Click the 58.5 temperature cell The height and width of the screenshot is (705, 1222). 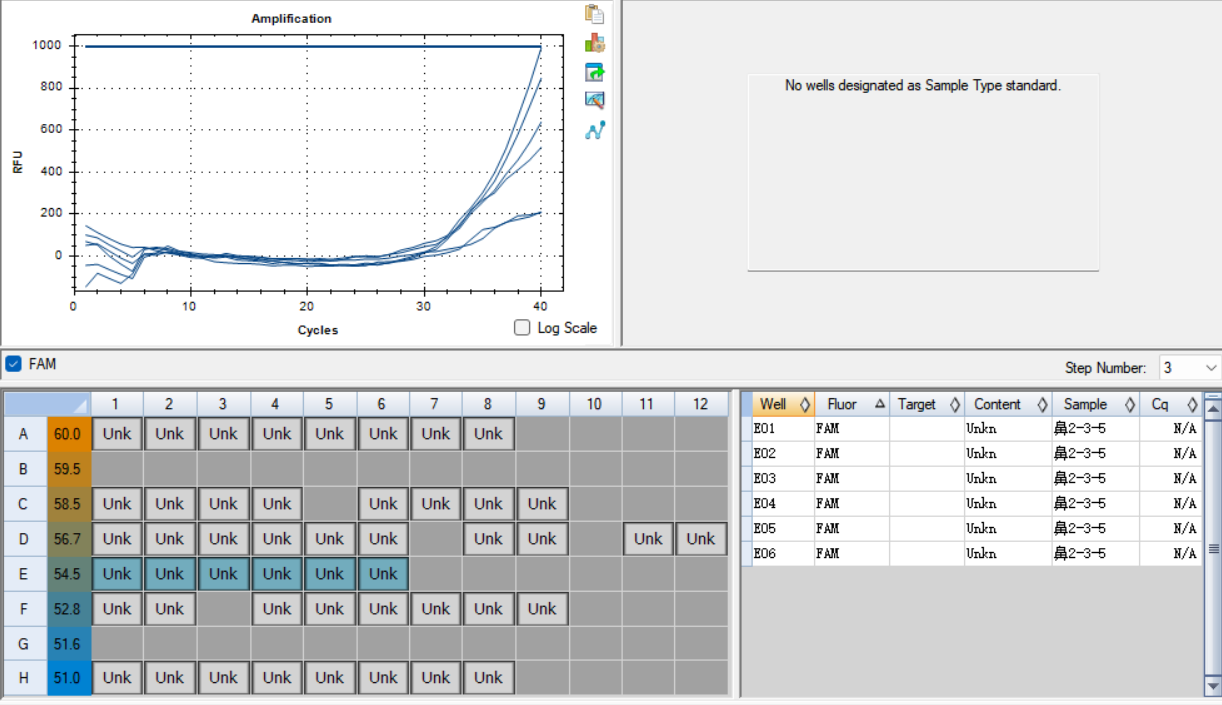pos(69,504)
